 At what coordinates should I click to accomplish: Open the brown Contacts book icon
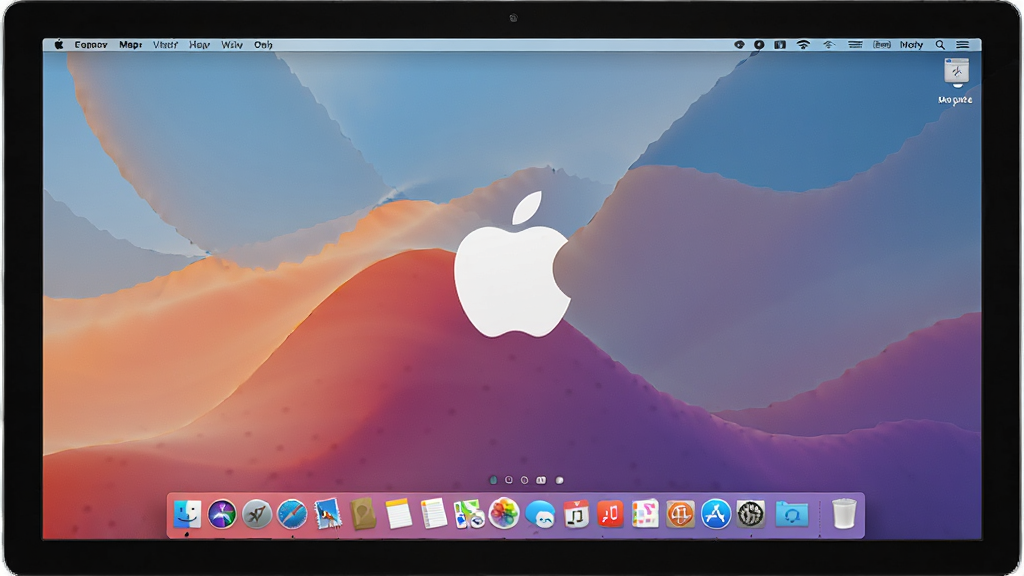tap(363, 513)
